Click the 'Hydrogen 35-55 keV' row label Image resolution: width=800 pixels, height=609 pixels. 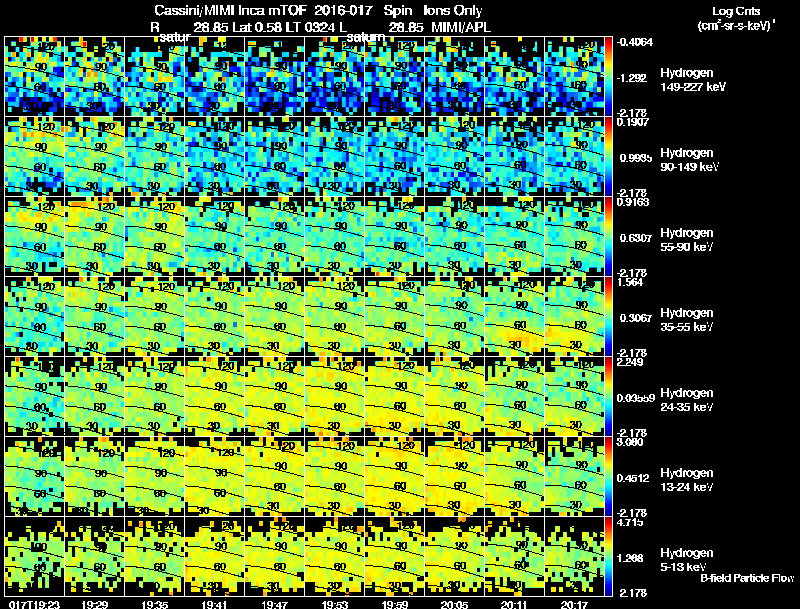tap(687, 320)
